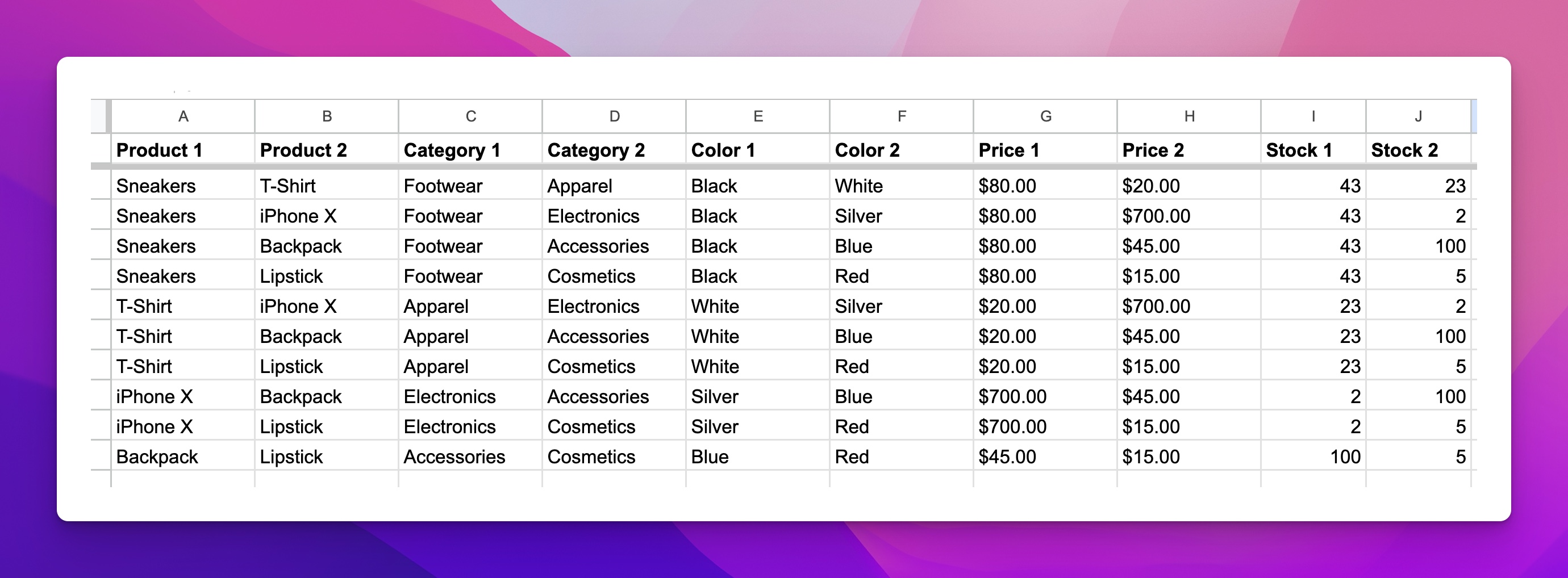Select column F header
The height and width of the screenshot is (578, 1568).
pyautogui.click(x=902, y=116)
